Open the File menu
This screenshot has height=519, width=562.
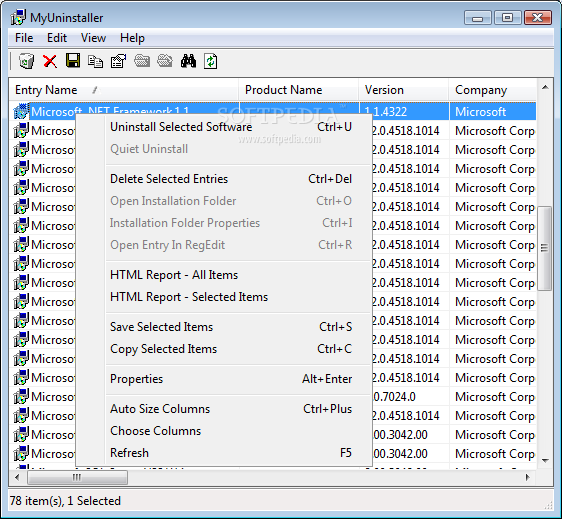point(24,38)
